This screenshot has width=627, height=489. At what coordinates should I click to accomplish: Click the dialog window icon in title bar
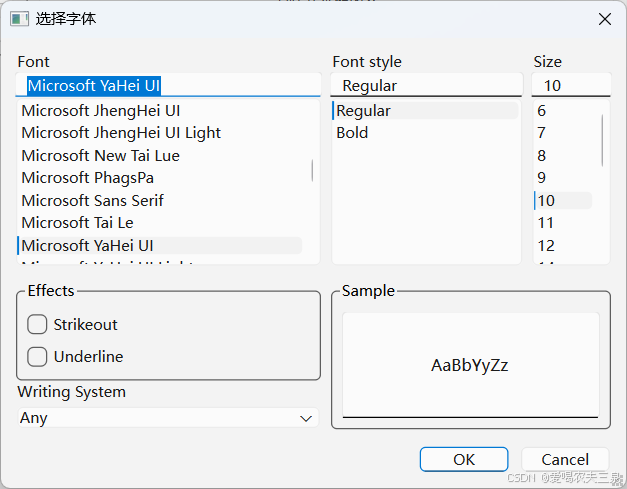(19, 19)
